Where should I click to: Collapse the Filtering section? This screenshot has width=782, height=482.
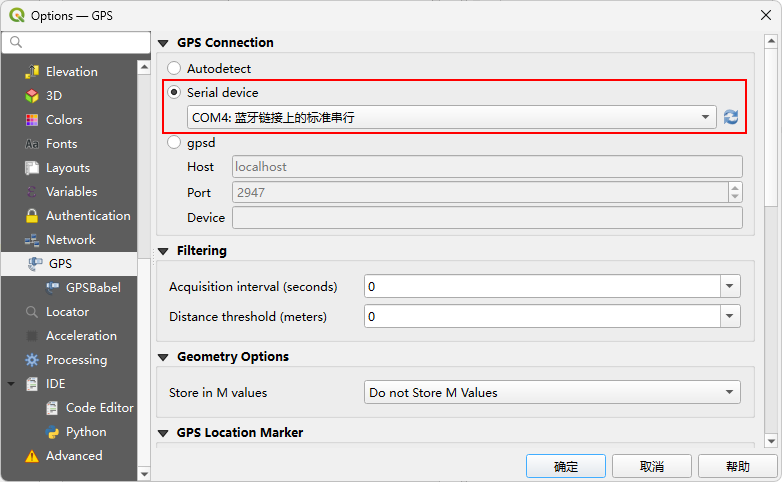point(163,251)
